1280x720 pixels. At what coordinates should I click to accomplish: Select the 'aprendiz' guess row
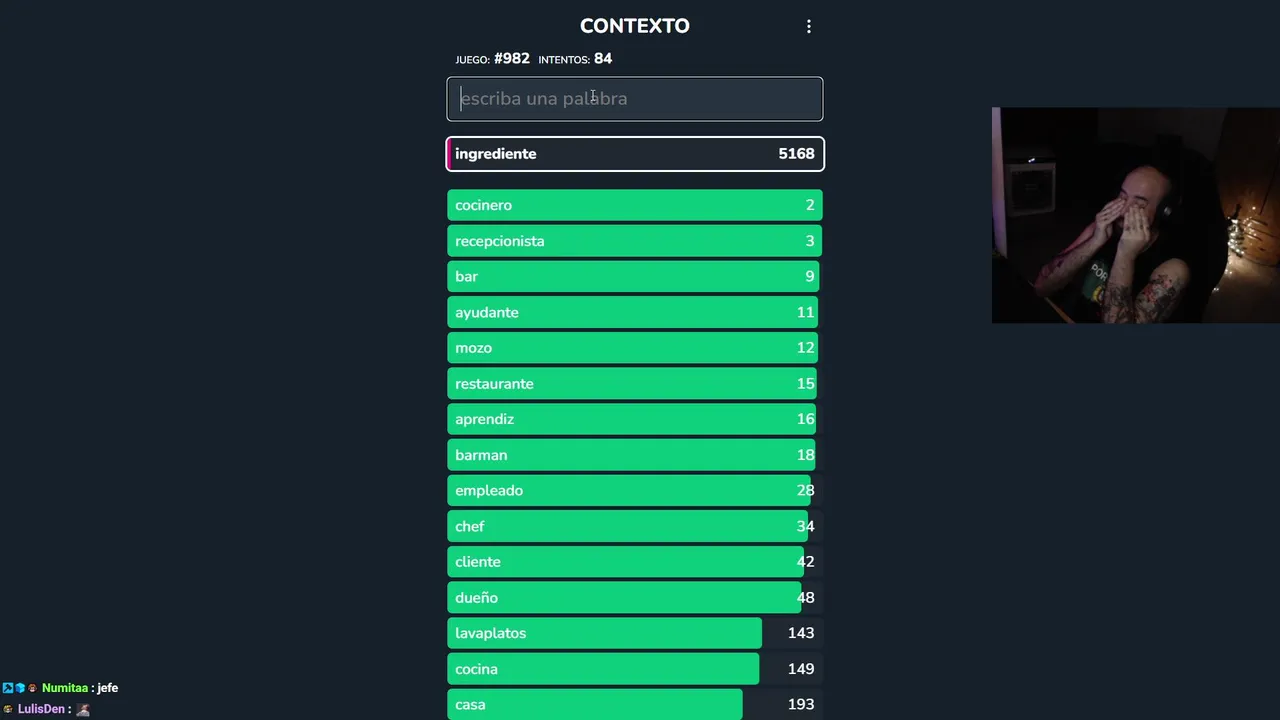click(635, 419)
